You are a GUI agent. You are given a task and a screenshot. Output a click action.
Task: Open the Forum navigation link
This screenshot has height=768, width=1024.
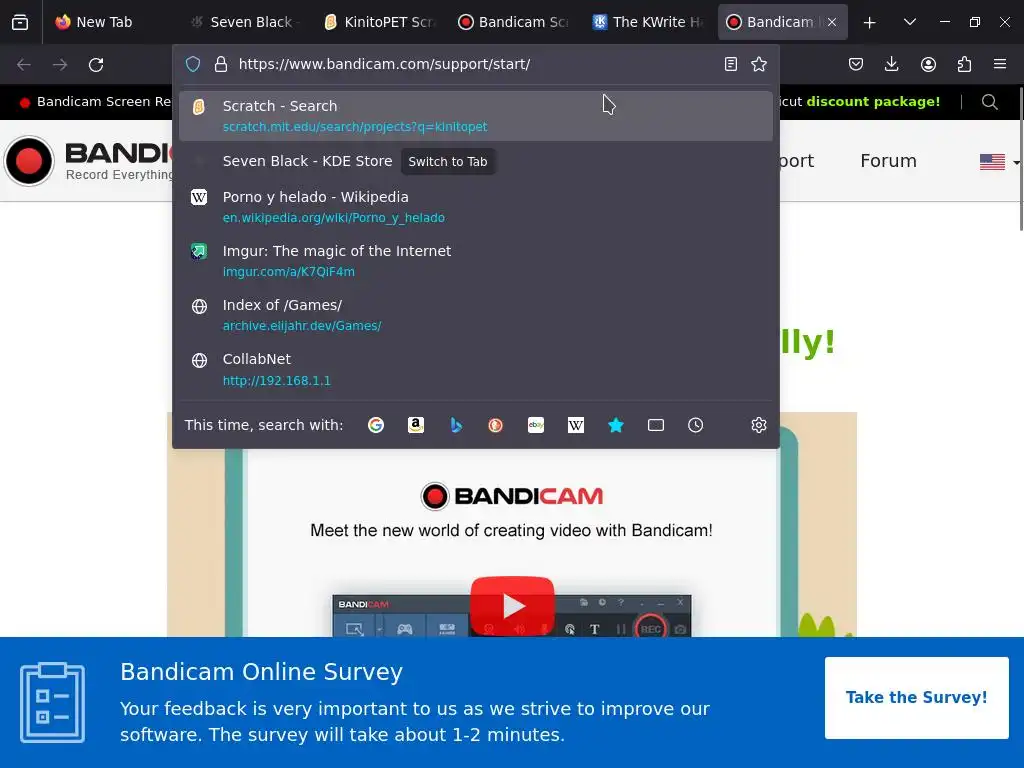[x=888, y=161]
